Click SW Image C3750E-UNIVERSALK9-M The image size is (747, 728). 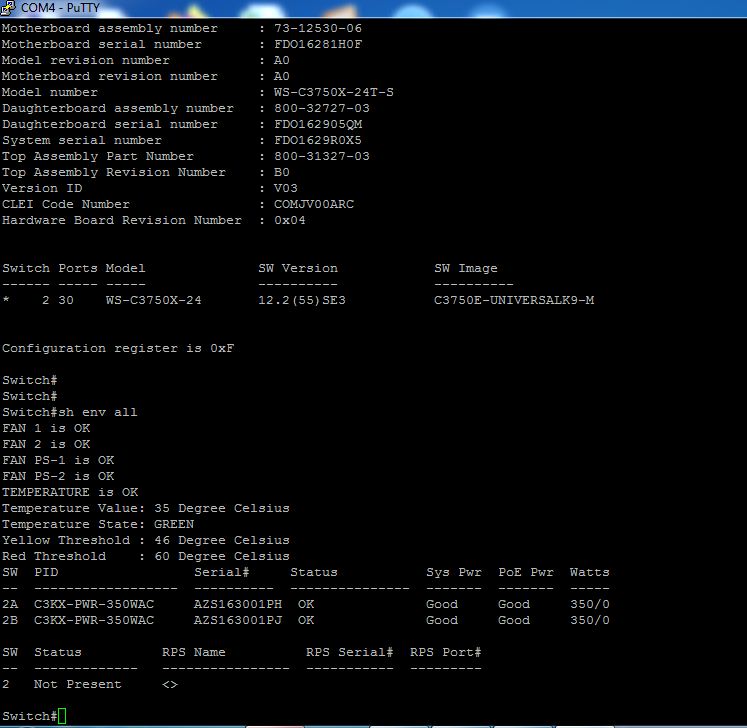click(514, 300)
